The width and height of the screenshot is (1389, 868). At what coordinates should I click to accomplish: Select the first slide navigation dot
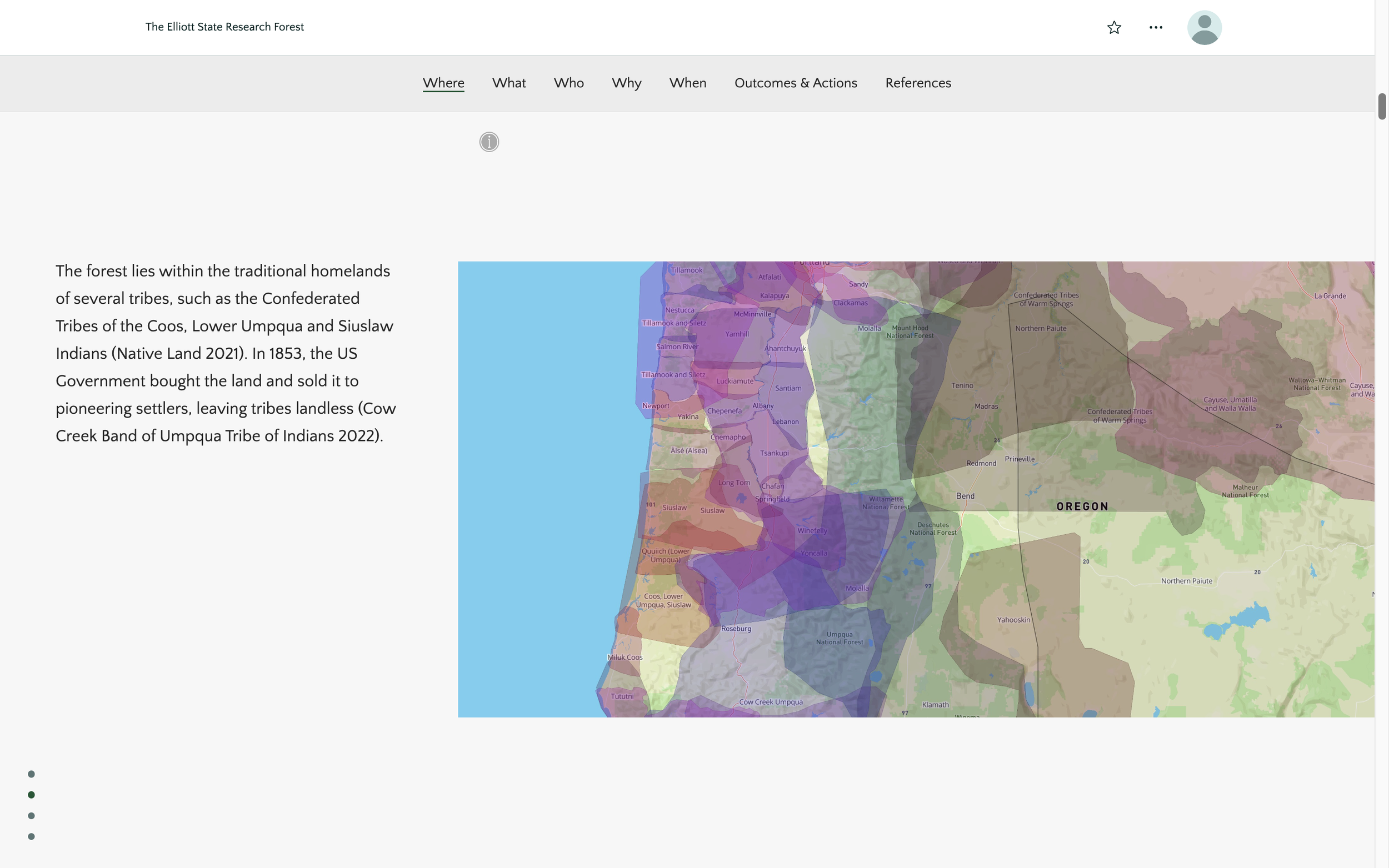(x=32, y=774)
